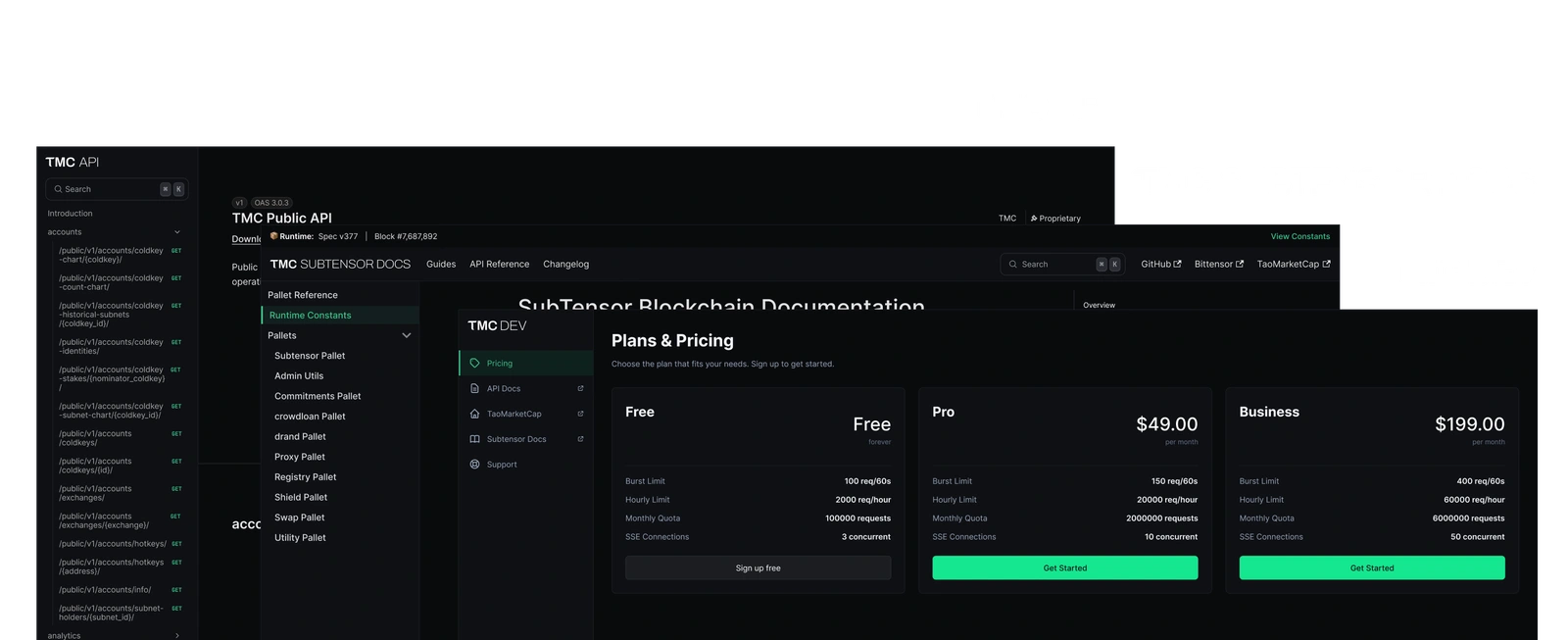Open Guides in Subtensor Docs navigation
Image resolution: width=1568 pixels, height=640 pixels.
(441, 264)
